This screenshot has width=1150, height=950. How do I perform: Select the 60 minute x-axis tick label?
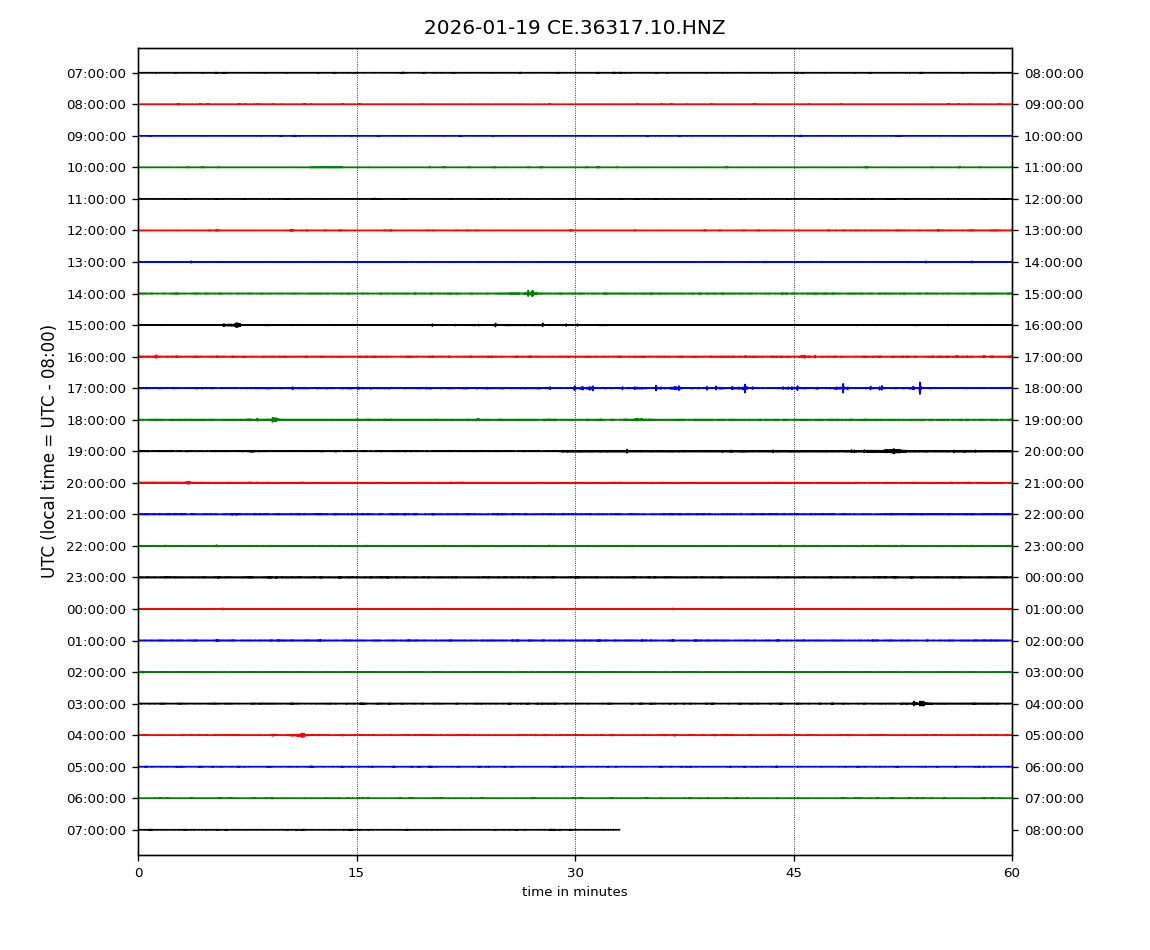pos(1012,873)
